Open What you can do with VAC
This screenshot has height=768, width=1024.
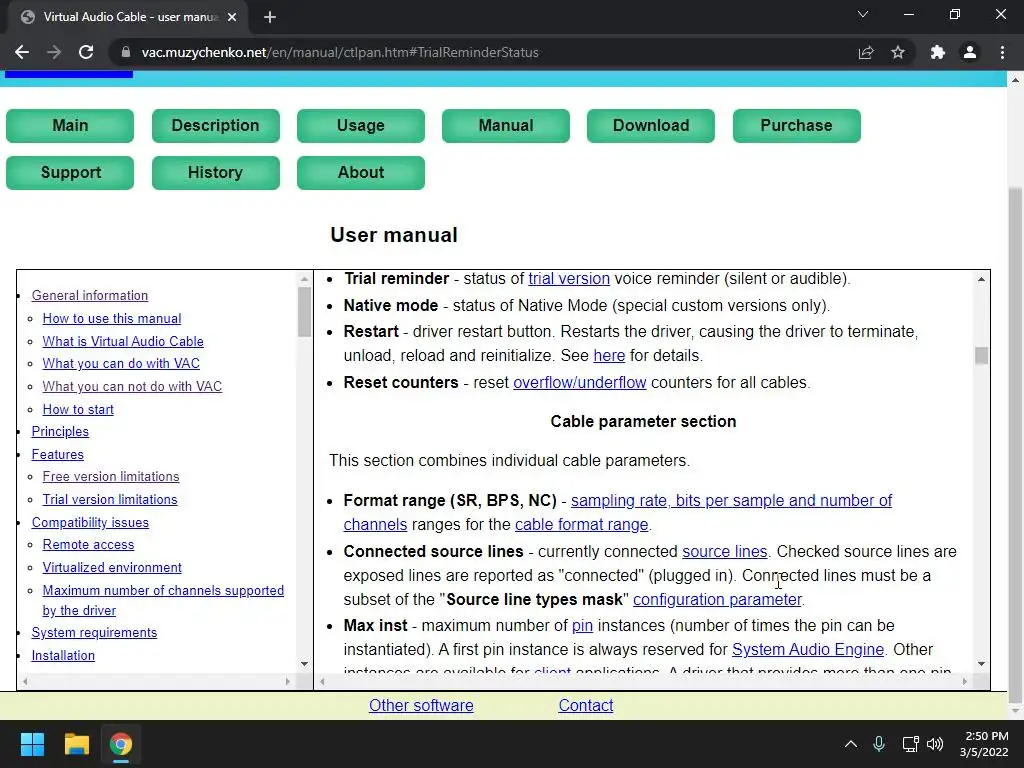pyautogui.click(x=121, y=364)
